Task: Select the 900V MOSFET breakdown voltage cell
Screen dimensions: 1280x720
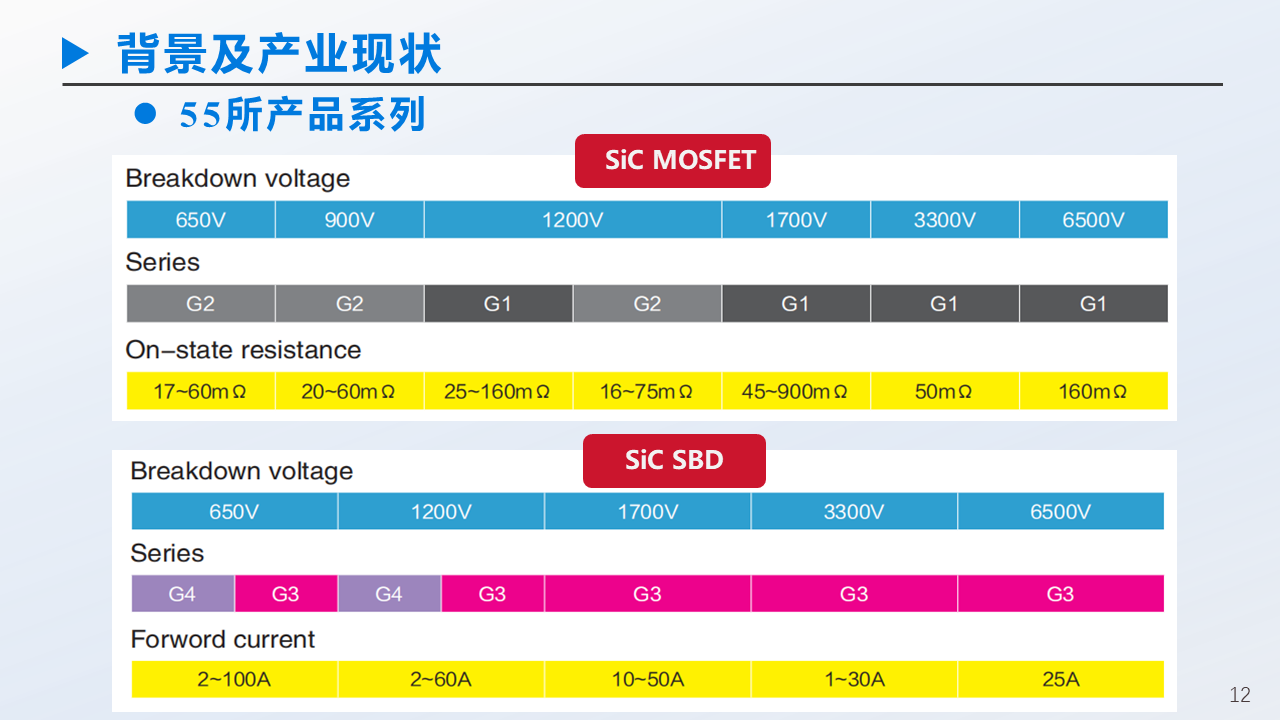Action: [349, 220]
